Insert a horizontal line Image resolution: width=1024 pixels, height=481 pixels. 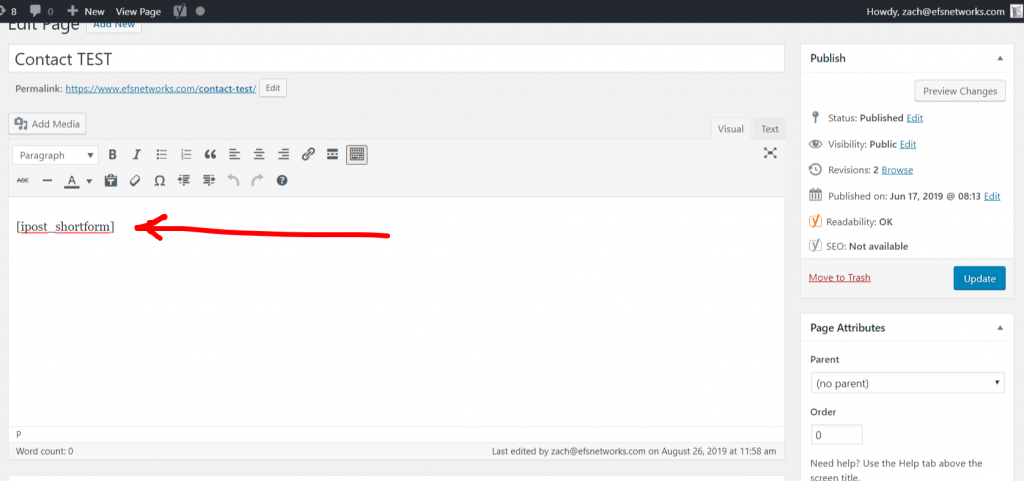point(47,180)
